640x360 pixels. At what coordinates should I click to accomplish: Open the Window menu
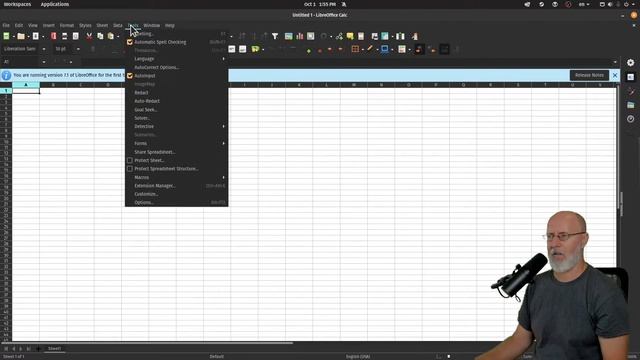coord(151,25)
